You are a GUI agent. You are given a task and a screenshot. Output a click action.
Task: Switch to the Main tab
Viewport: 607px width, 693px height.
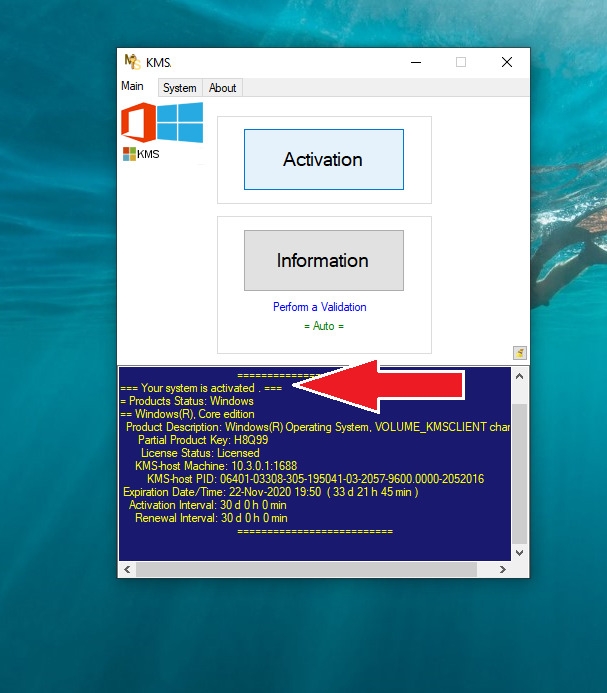pos(132,87)
